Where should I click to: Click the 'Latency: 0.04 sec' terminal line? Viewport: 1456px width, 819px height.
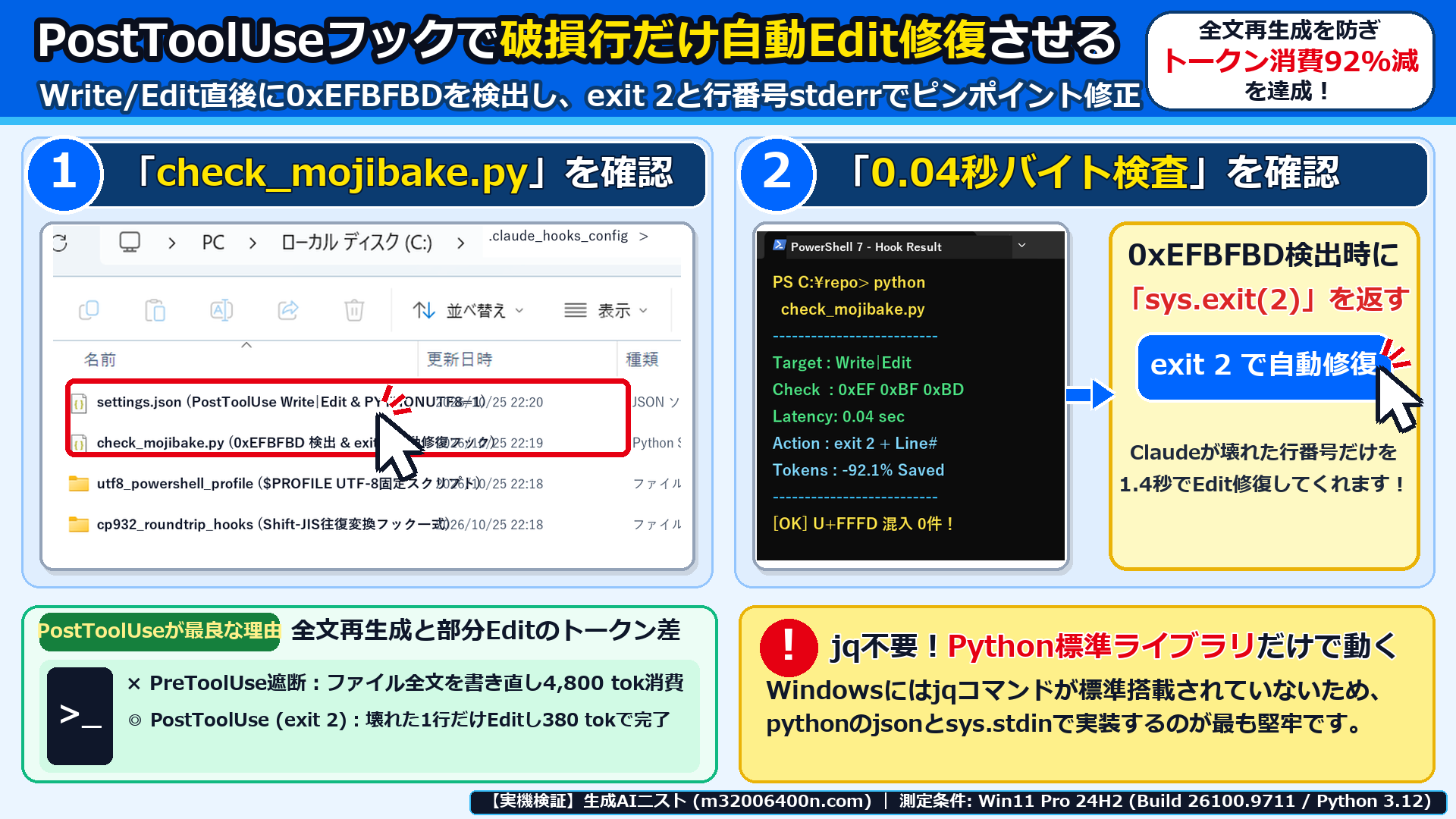tap(838, 416)
